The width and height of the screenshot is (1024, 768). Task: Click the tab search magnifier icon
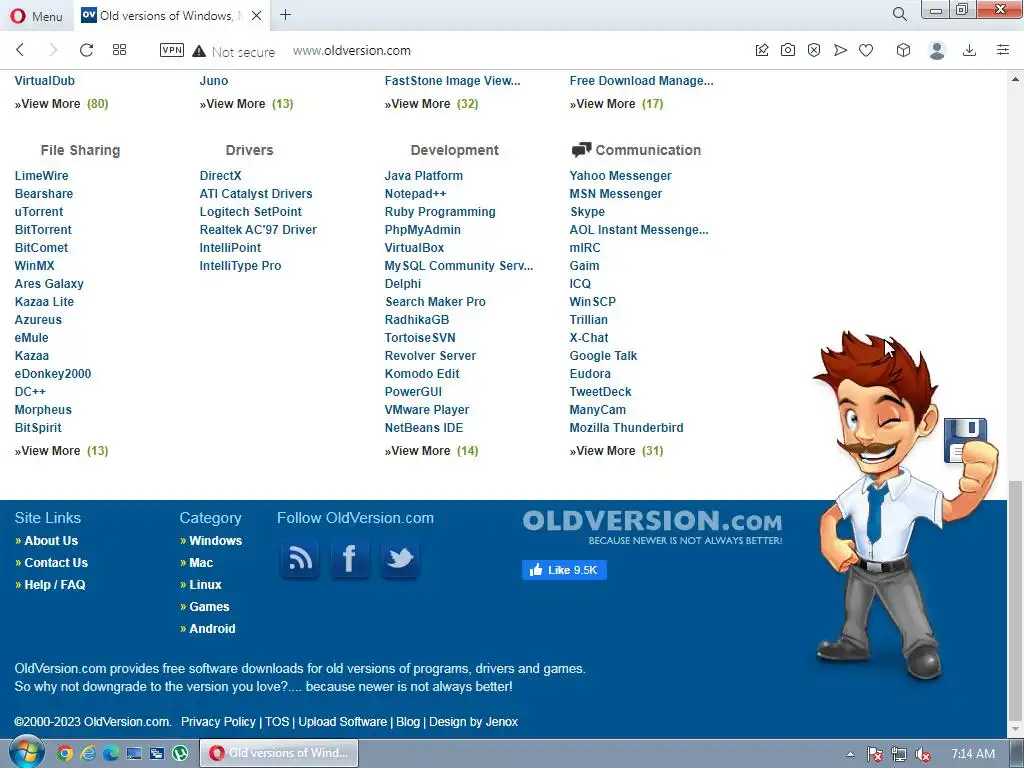(x=899, y=14)
